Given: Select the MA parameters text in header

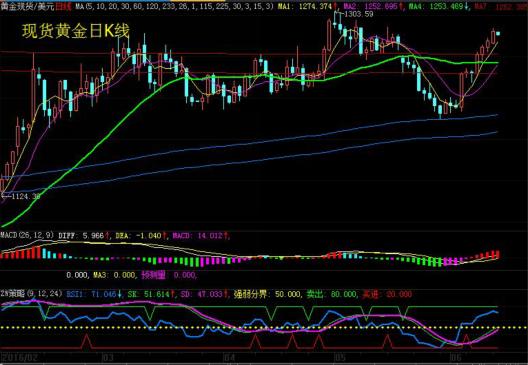Looking at the screenshot, I should (174, 6).
